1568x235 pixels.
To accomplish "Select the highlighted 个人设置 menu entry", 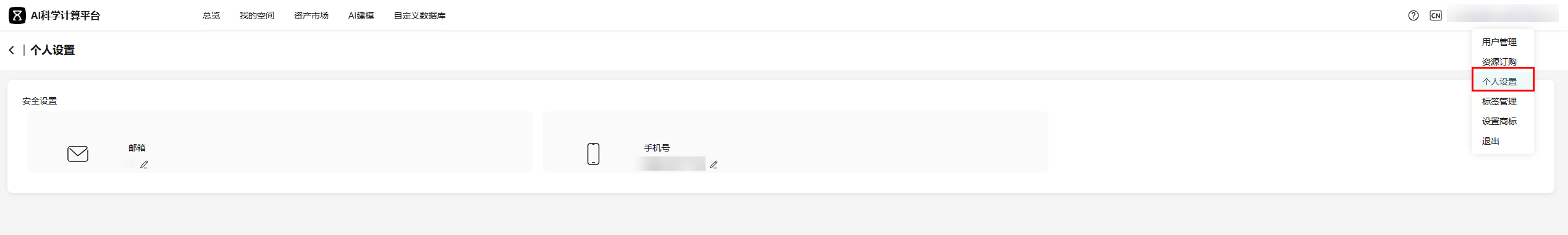I will coord(1499,82).
